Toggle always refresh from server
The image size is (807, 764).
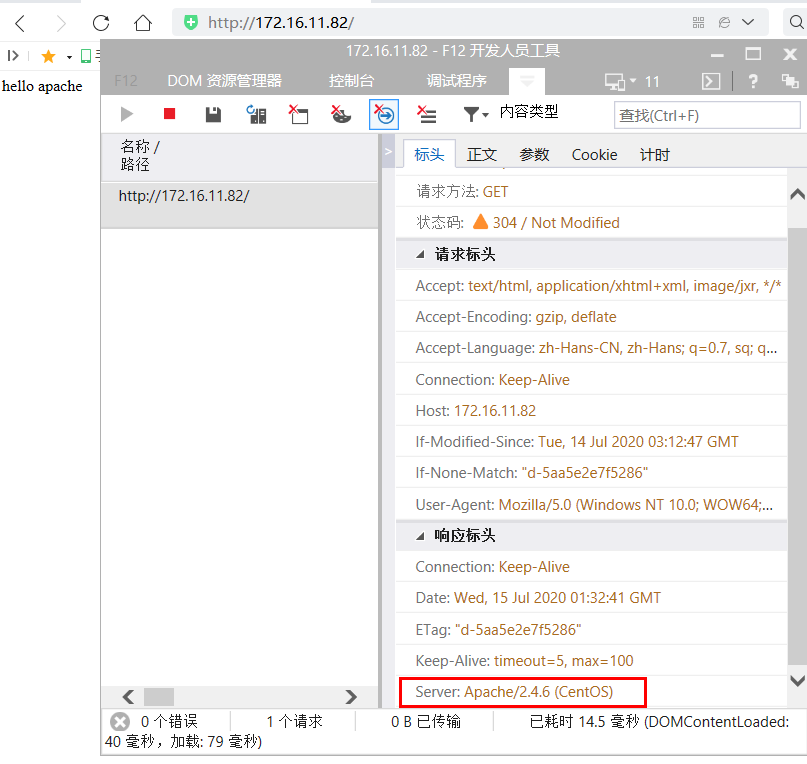256,114
